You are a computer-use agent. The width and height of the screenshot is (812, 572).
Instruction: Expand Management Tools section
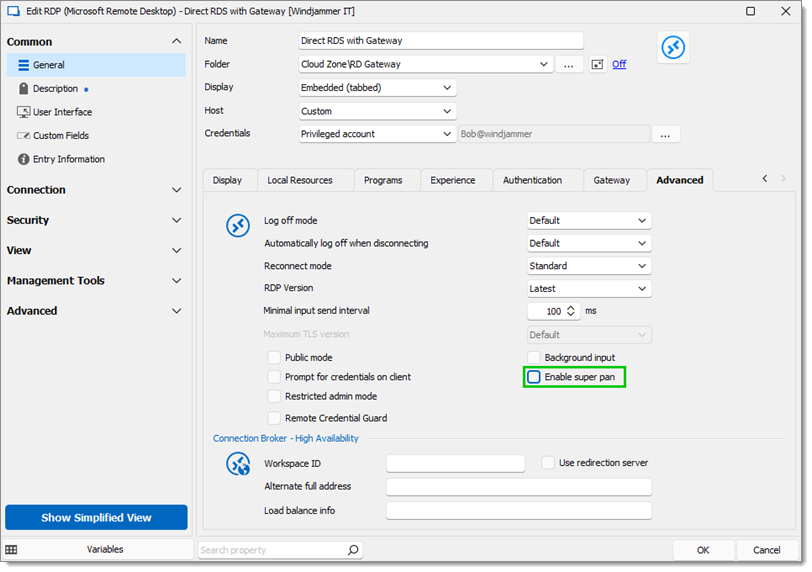177,281
